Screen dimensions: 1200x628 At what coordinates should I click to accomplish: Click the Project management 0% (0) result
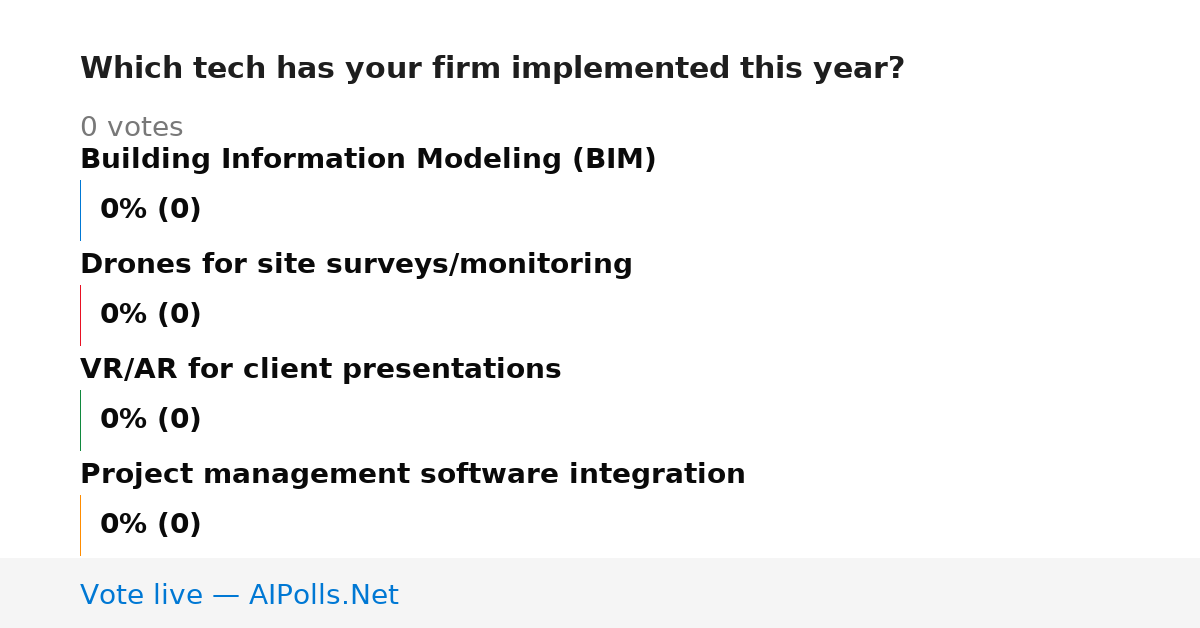point(150,525)
